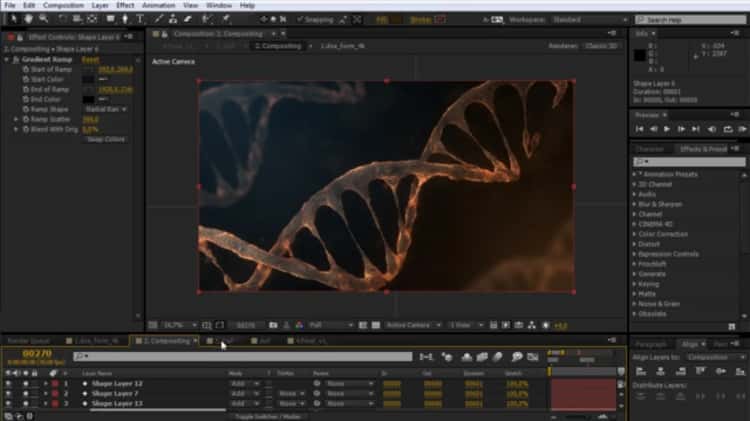Select the Selection arrow tool
The width and height of the screenshot is (750, 421).
point(13,19)
